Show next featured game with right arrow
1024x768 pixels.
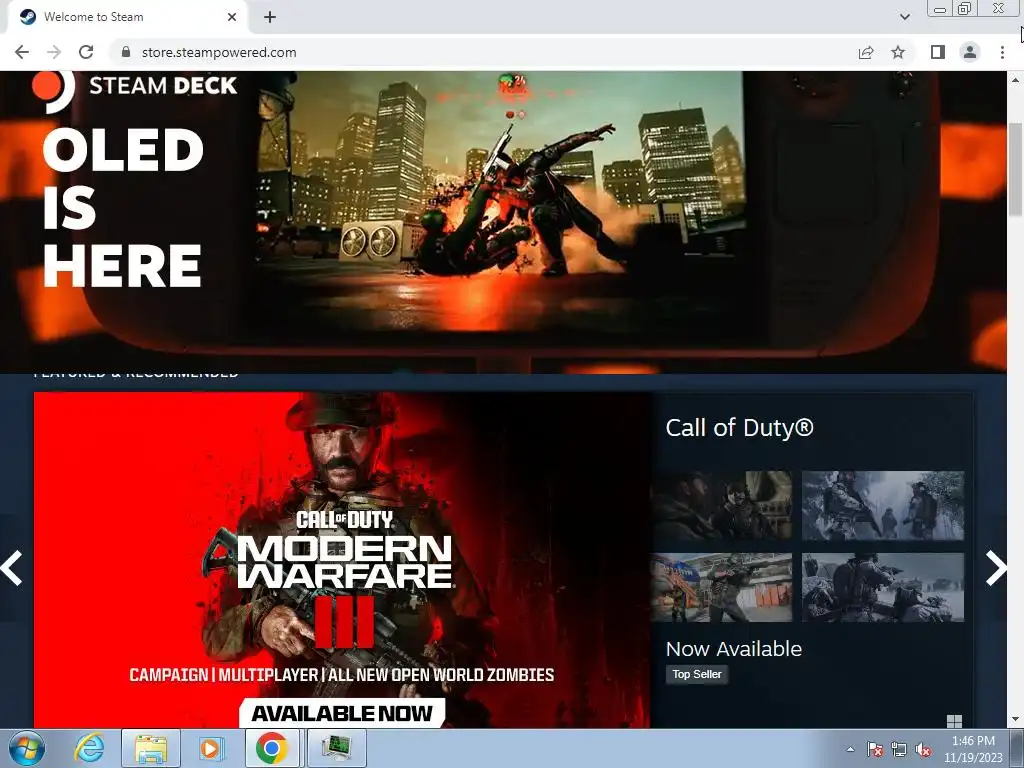click(995, 568)
